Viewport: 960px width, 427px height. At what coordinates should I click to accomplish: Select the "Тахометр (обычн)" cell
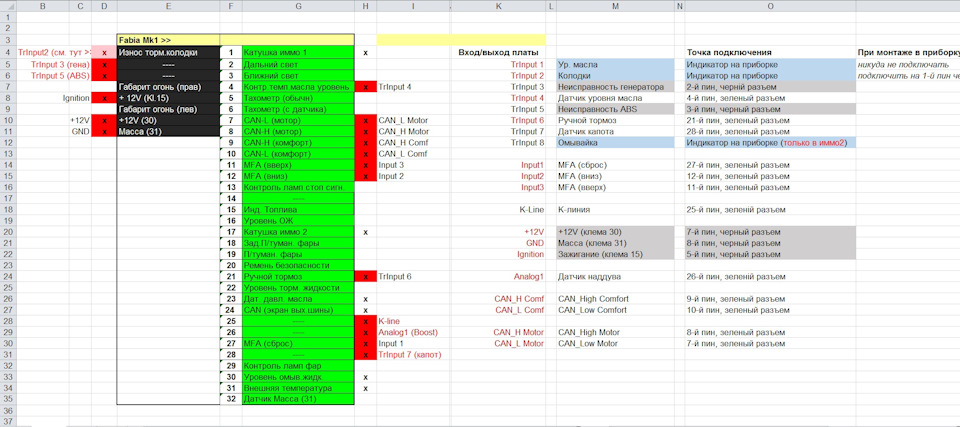tap(298, 98)
